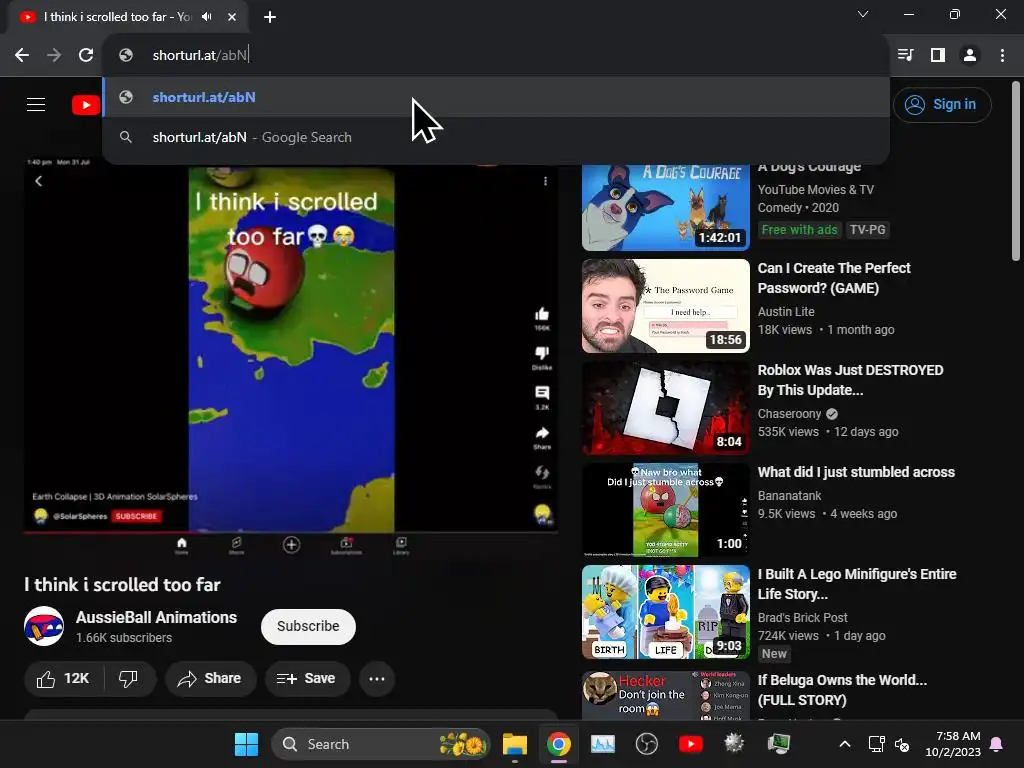1024x768 pixels.
Task: Open the more actions ellipsis button
Action: tap(377, 679)
